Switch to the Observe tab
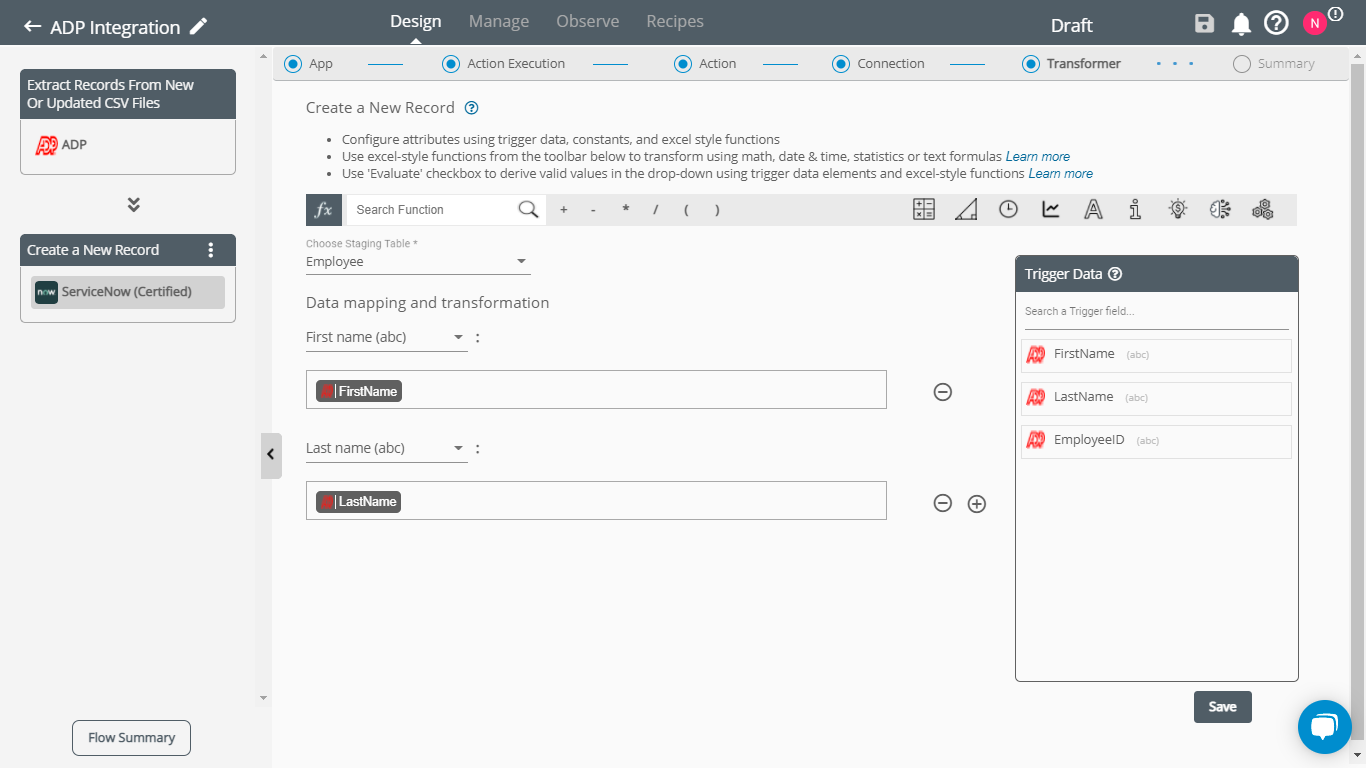The height and width of the screenshot is (768, 1366). point(588,21)
